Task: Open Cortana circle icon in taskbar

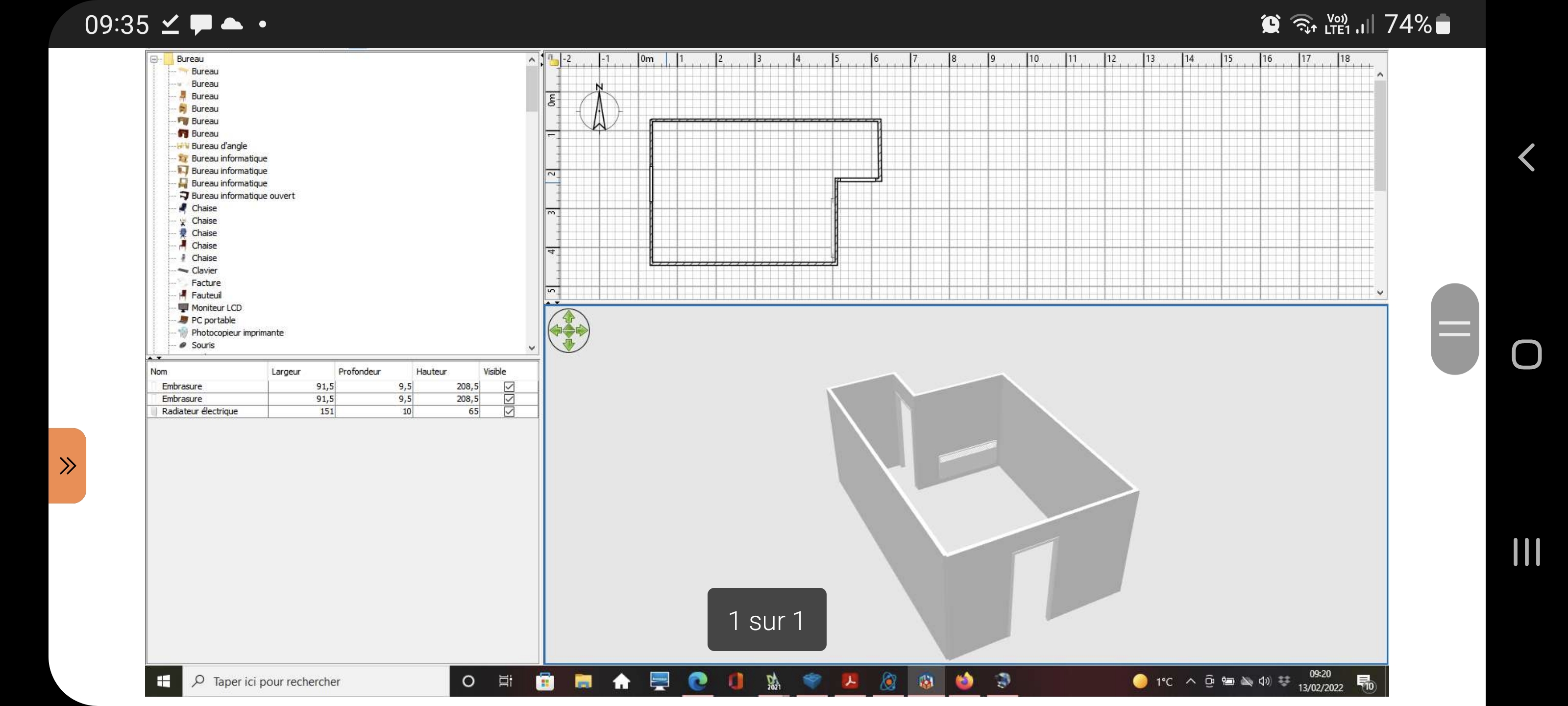Action: 468,681
